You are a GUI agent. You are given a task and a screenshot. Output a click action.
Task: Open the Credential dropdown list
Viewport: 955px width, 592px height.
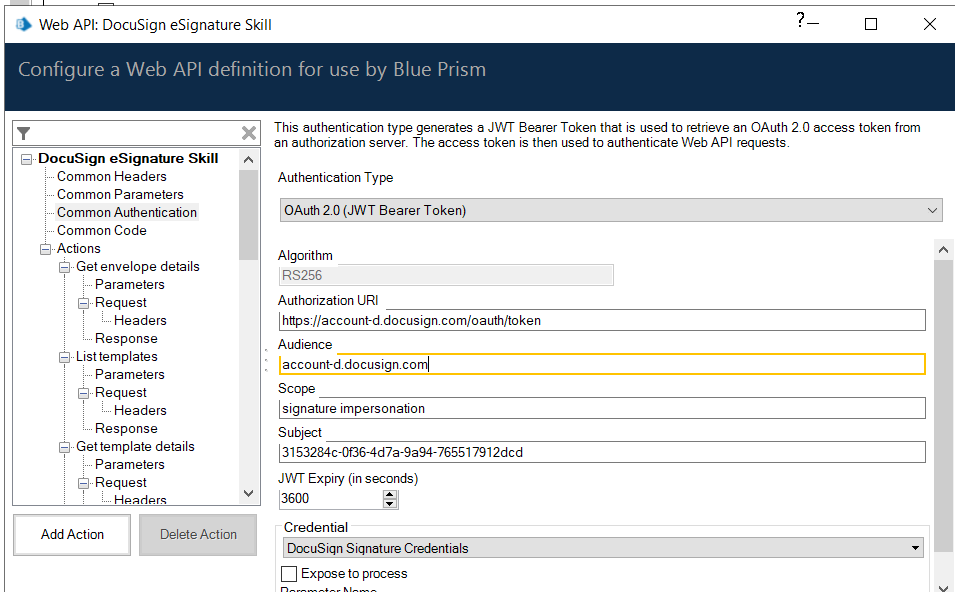click(x=603, y=548)
